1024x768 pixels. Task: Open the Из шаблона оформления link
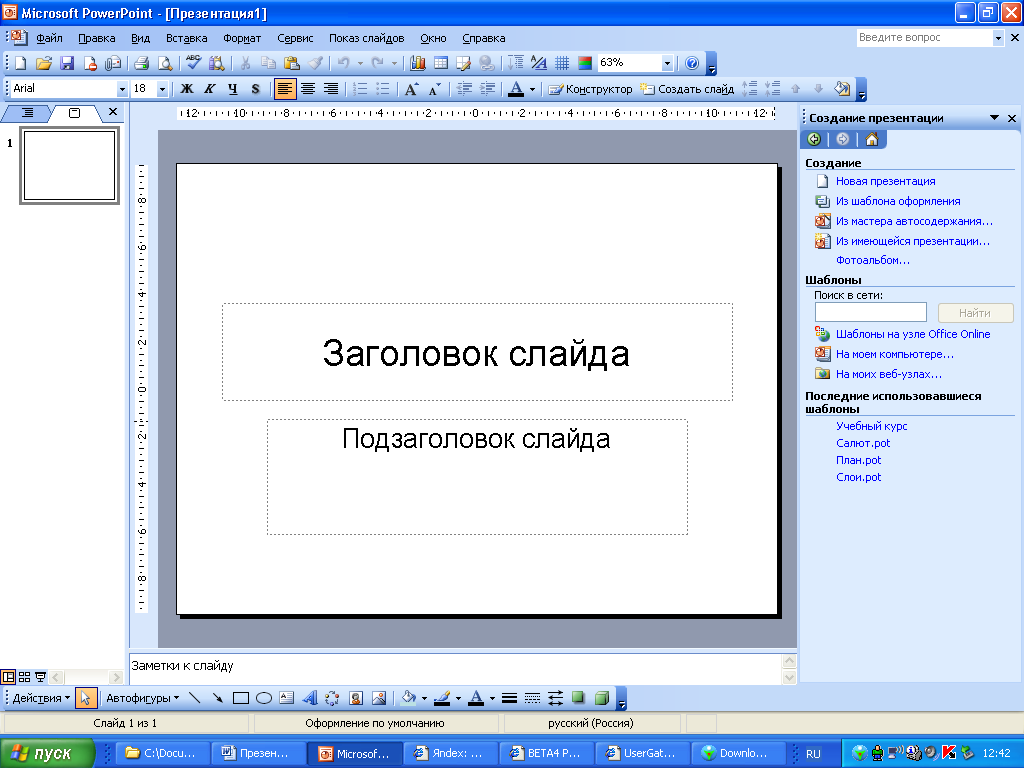pos(897,201)
